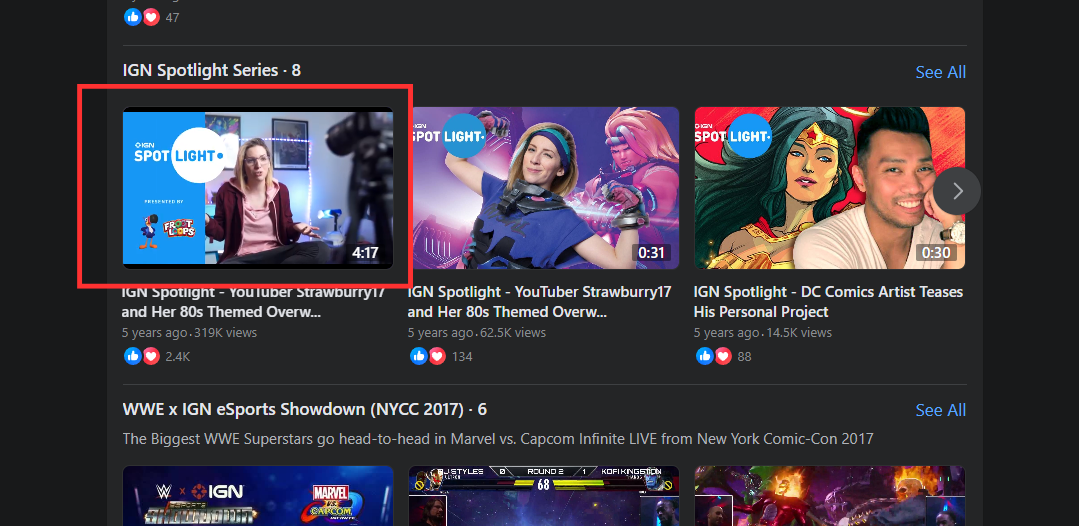Screen dimensions: 1079x526
Task: Open title of the 319K views Strawburry17 video
Action: (253, 302)
